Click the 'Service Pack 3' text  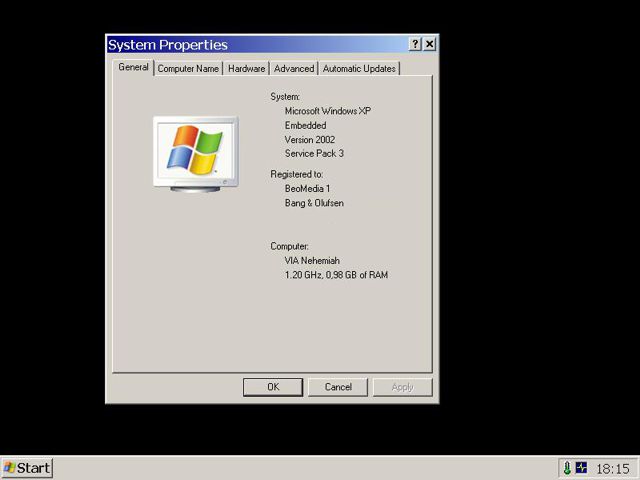pyautogui.click(x=314, y=153)
